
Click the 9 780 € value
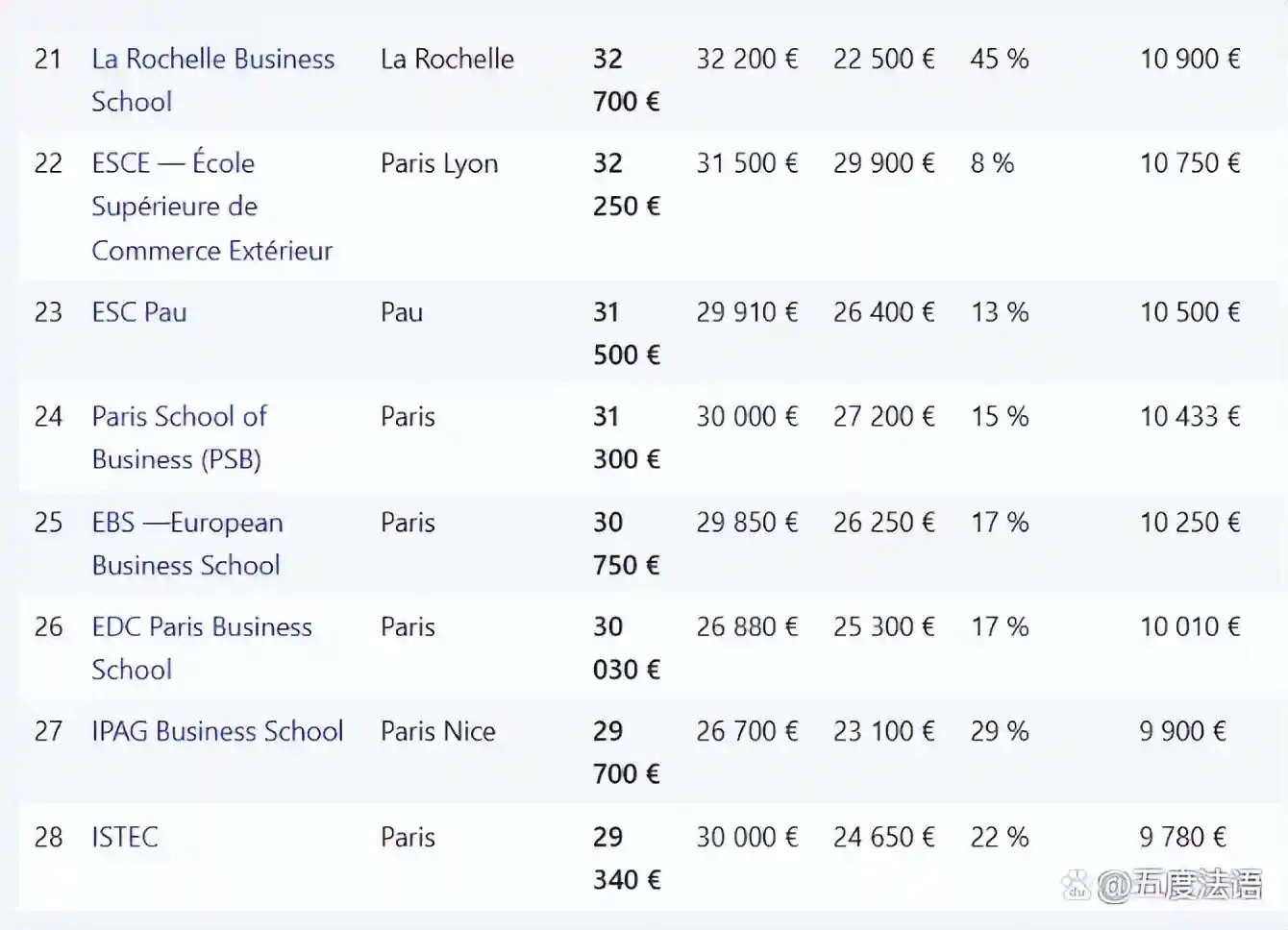(1182, 837)
